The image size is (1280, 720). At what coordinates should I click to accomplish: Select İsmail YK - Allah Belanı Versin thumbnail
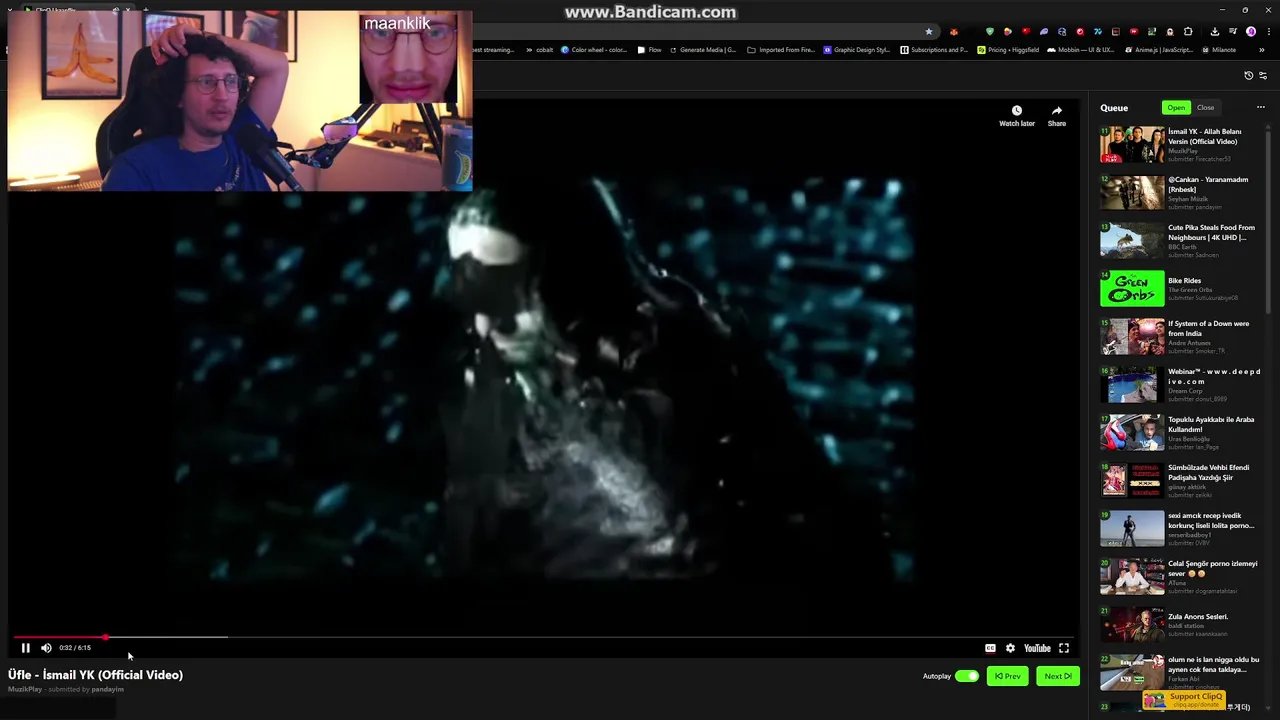tap(1133, 145)
